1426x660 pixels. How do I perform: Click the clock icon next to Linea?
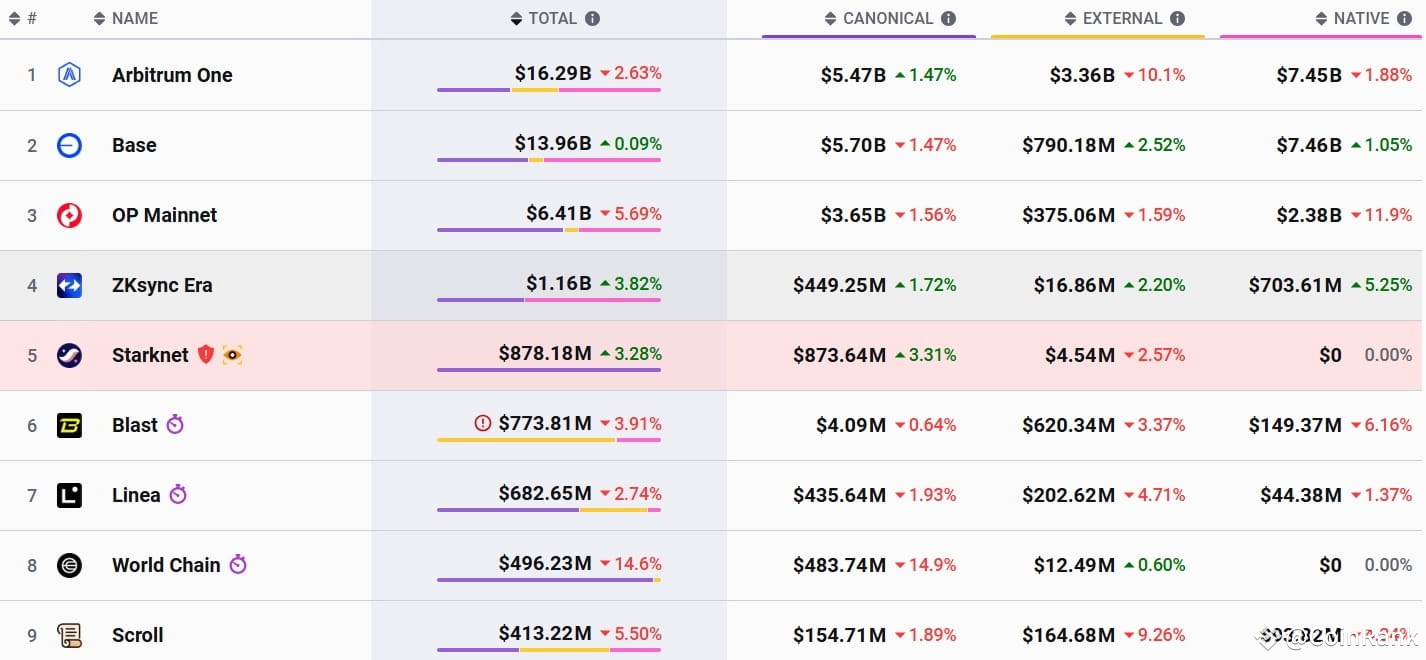tap(175, 494)
